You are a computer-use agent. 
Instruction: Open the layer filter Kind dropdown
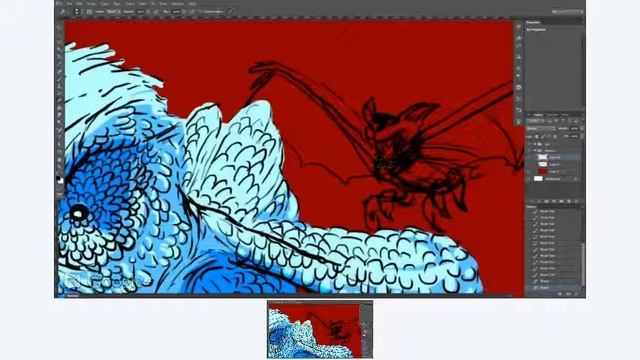535,121
